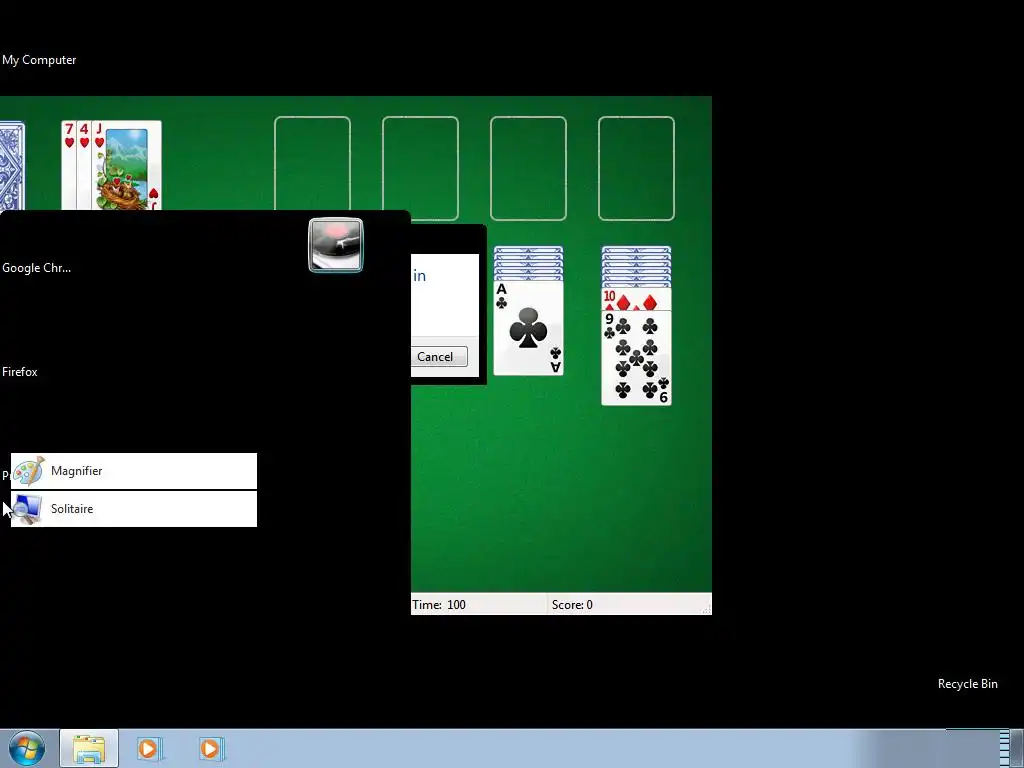Launch Magnifier from the Start menu
The height and width of the screenshot is (768, 1024).
pyautogui.click(x=134, y=471)
